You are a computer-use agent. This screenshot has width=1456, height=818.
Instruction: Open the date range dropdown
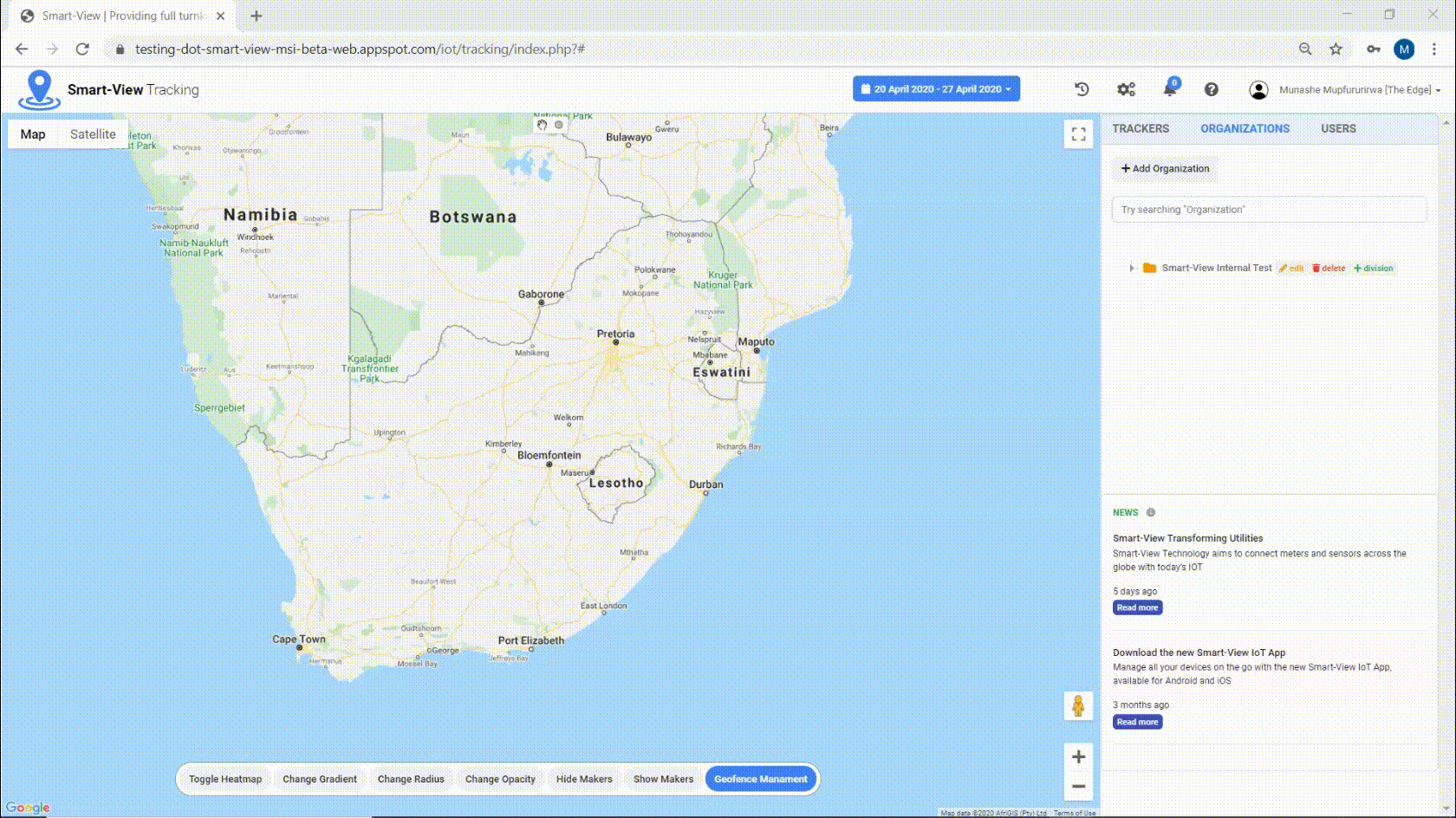point(936,88)
